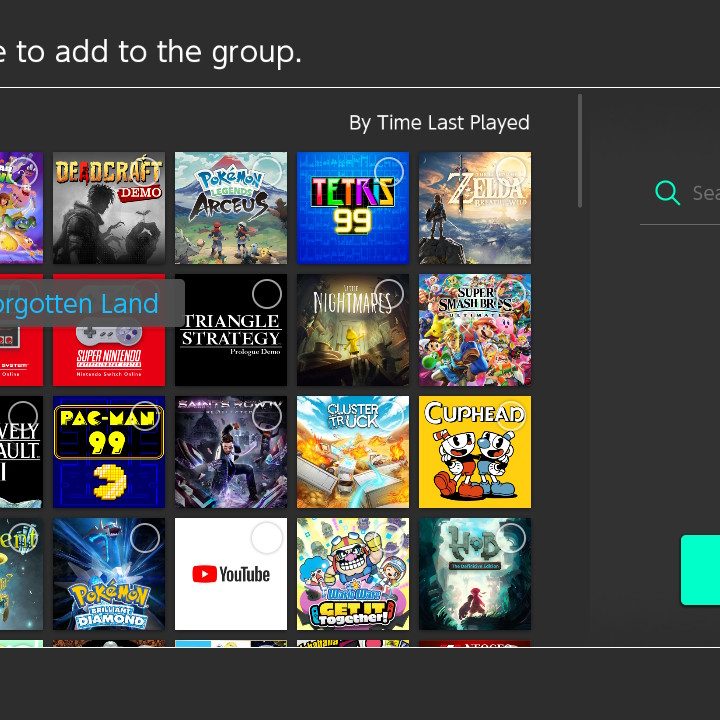The height and width of the screenshot is (720, 720).
Task: Click the vertical scrollbar beside the game grid
Action: (580, 151)
